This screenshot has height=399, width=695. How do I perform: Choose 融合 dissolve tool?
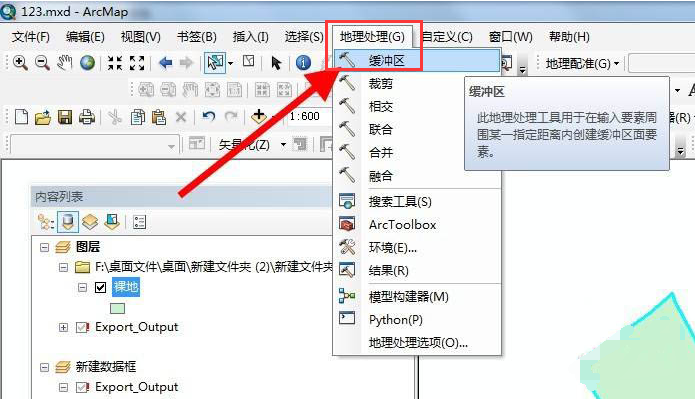point(417,176)
